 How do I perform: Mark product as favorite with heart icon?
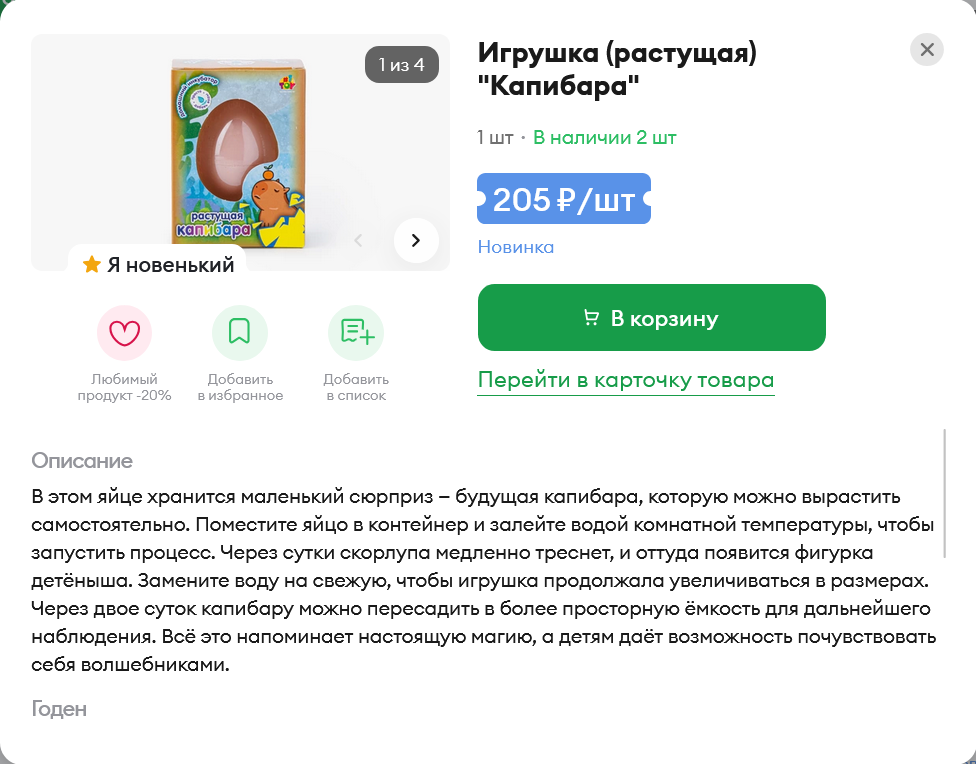coord(124,332)
